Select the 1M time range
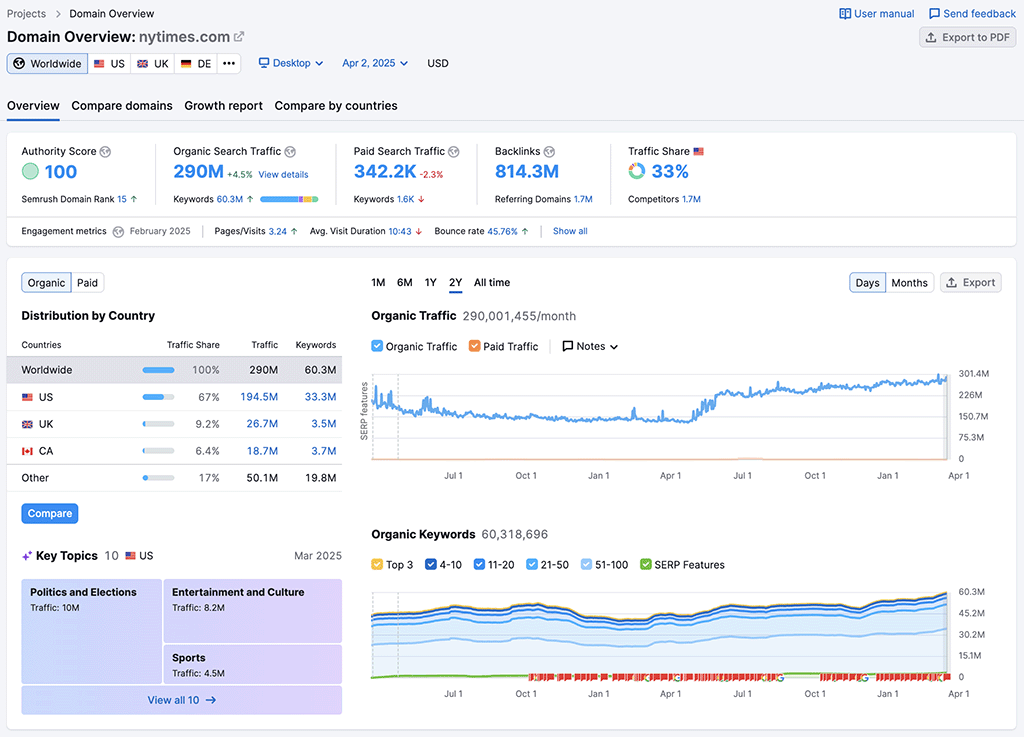The image size is (1024, 737). 378,283
